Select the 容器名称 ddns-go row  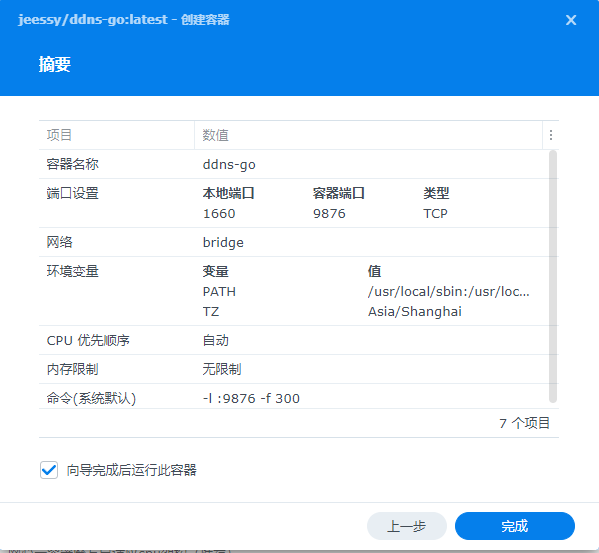(294, 164)
